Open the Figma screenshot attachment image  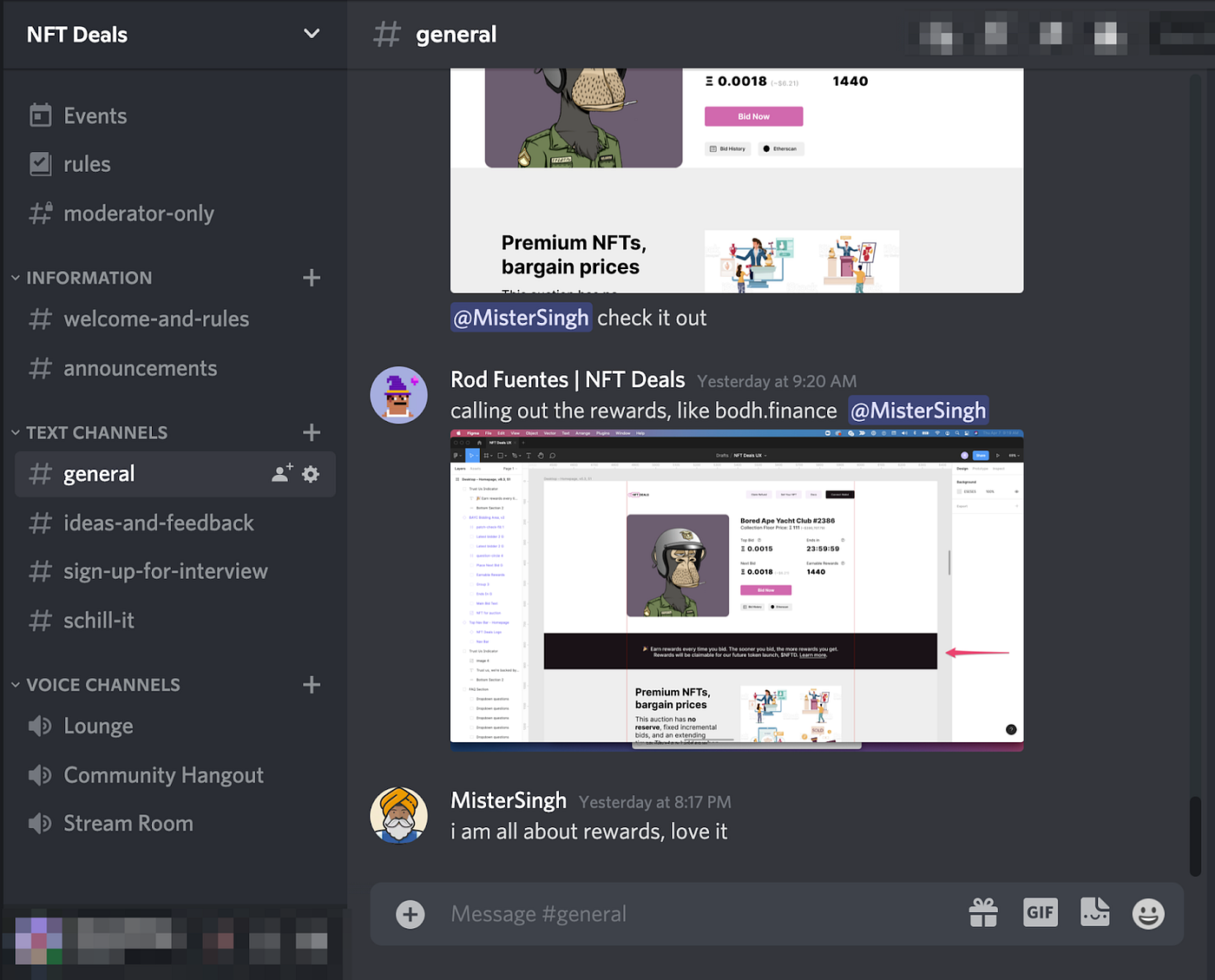pyautogui.click(x=737, y=590)
